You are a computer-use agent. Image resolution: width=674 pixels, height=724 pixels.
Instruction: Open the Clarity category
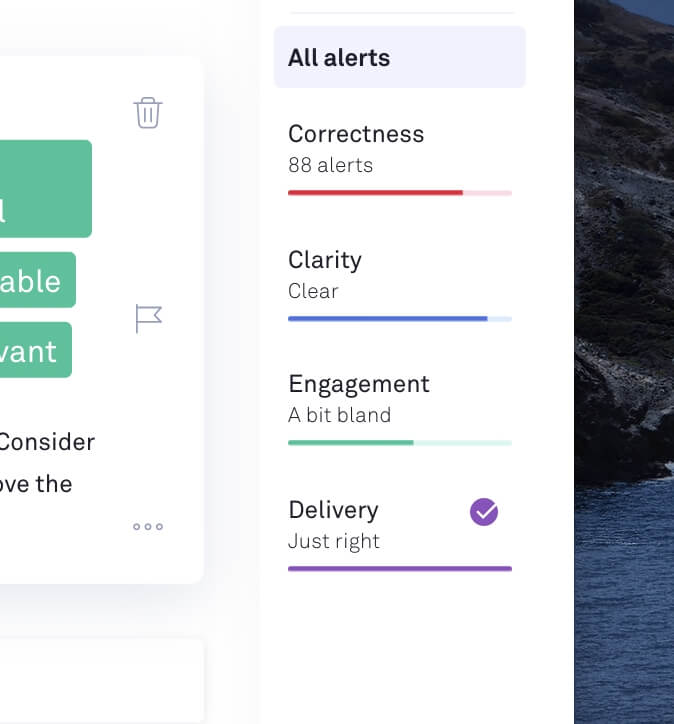pyautogui.click(x=325, y=260)
